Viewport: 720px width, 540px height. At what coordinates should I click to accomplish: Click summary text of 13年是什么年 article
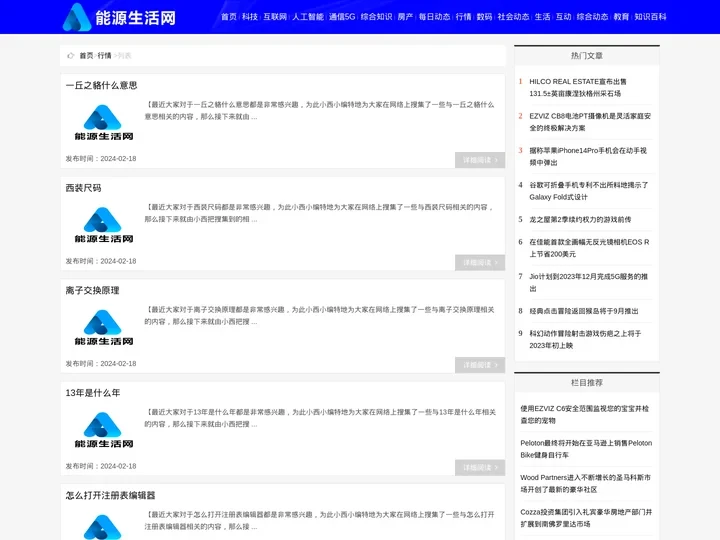(320, 418)
